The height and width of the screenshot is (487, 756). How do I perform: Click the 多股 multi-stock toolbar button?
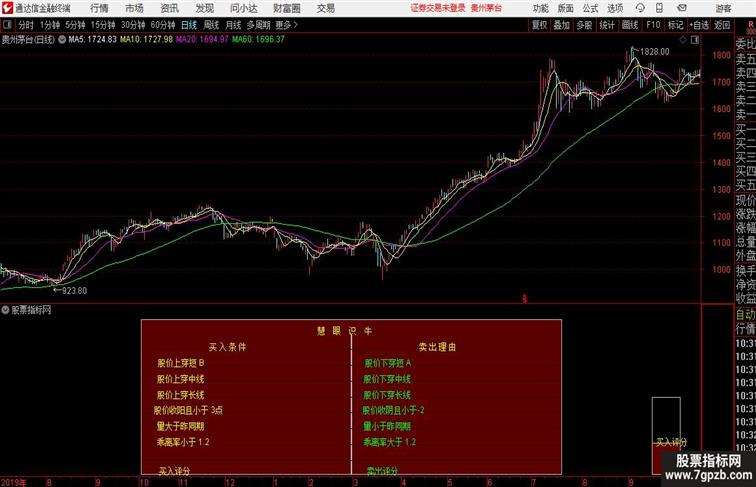pos(584,25)
